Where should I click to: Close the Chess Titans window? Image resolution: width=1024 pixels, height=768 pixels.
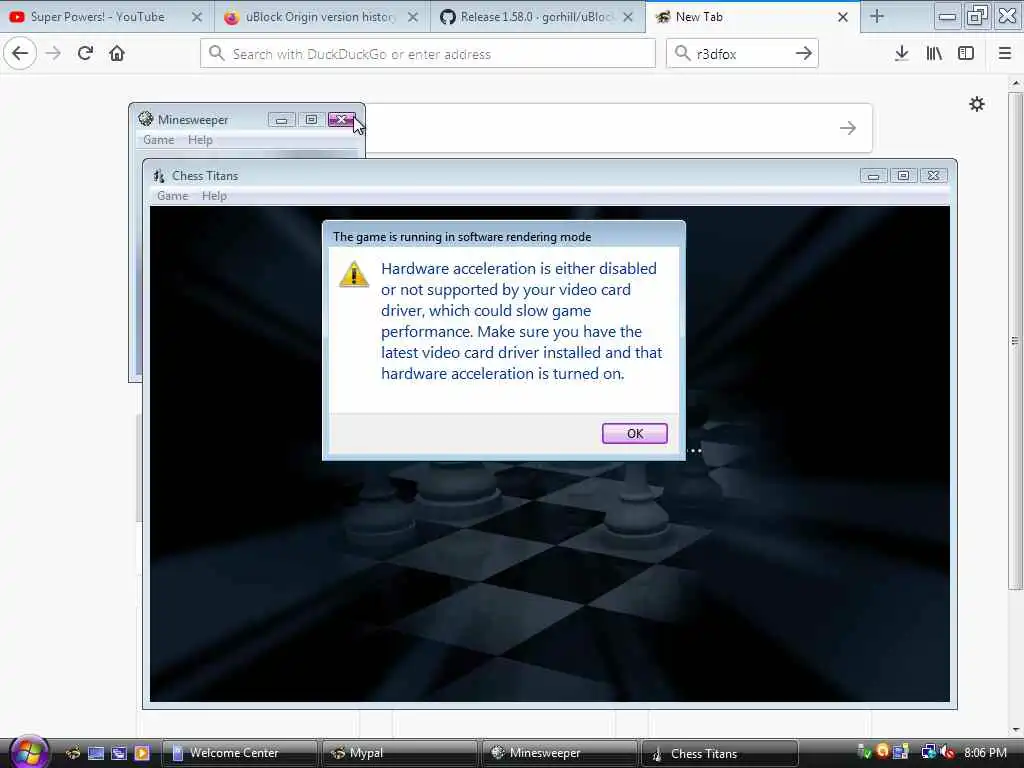click(933, 176)
